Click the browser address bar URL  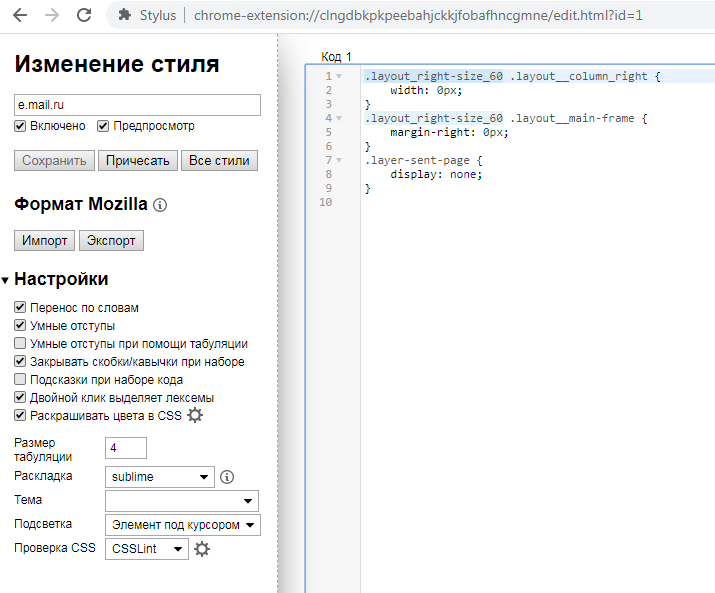click(418, 16)
